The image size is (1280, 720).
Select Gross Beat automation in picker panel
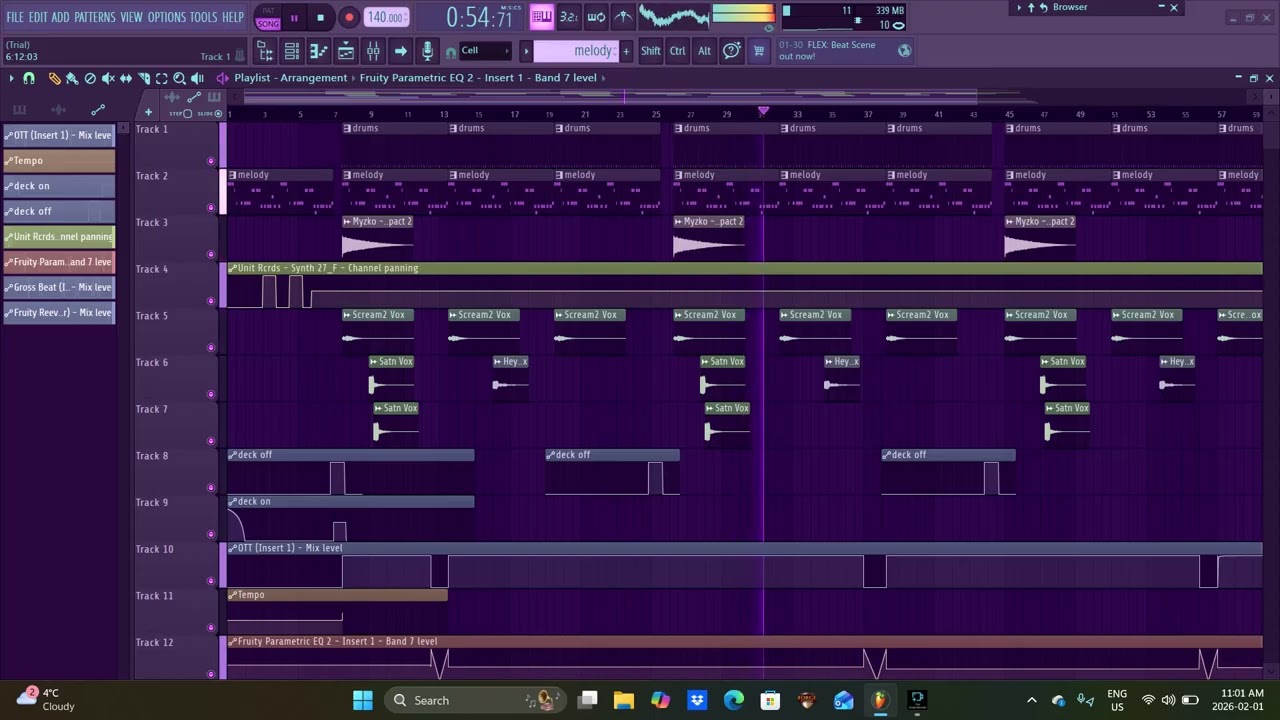59,287
